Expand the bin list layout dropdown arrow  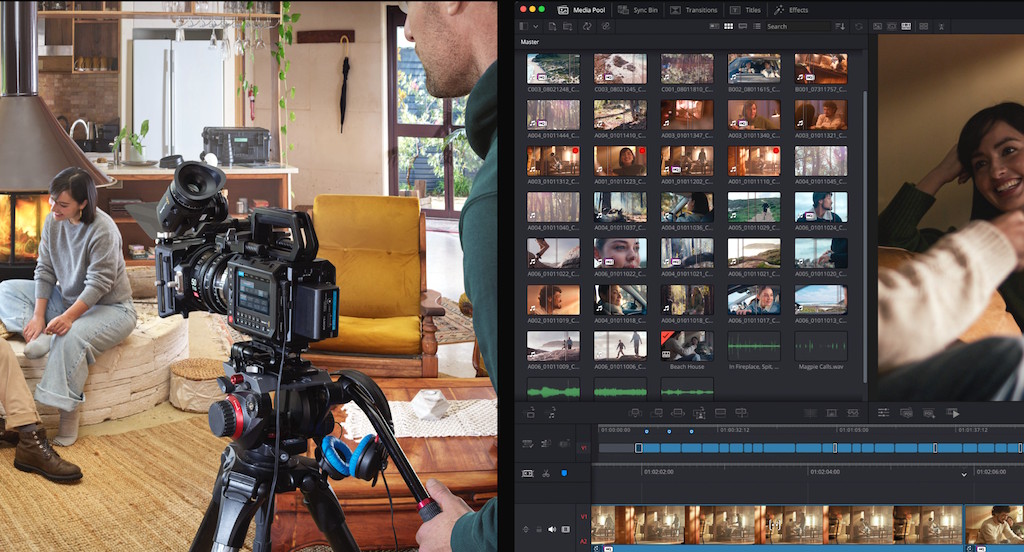(536, 26)
